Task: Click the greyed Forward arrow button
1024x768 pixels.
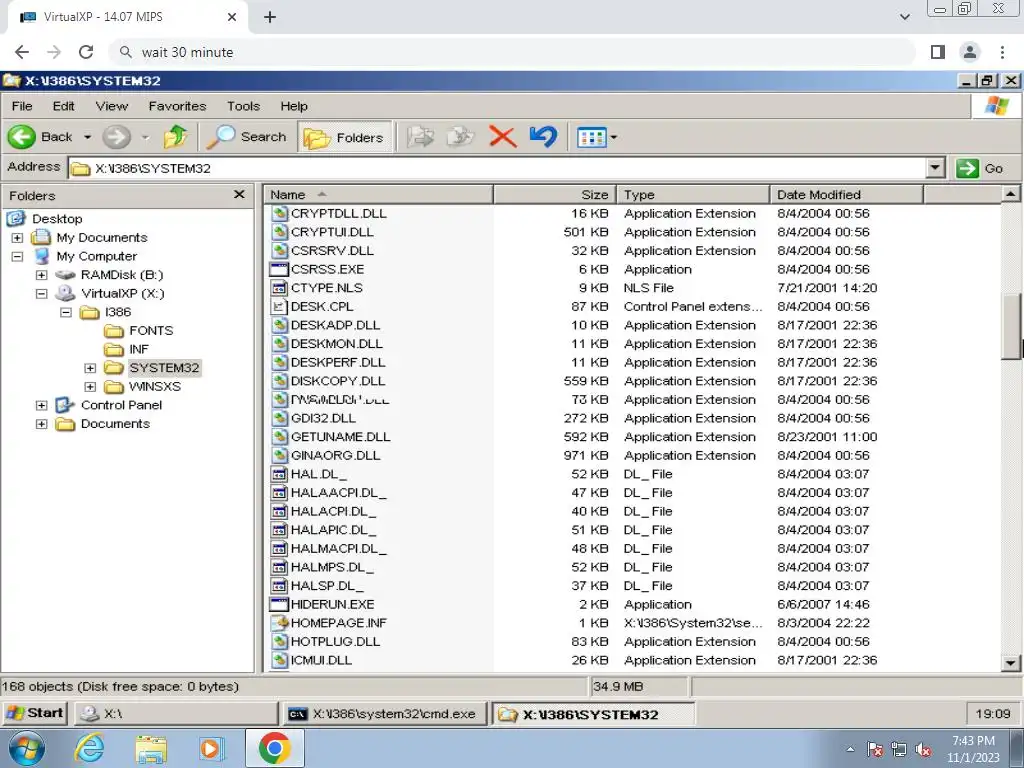Action: (117, 137)
